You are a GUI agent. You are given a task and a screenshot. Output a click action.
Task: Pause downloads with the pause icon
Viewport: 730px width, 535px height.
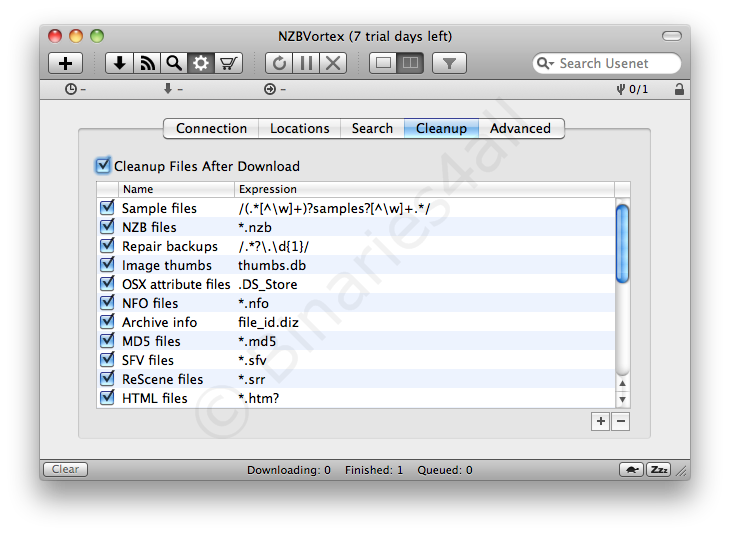306,63
